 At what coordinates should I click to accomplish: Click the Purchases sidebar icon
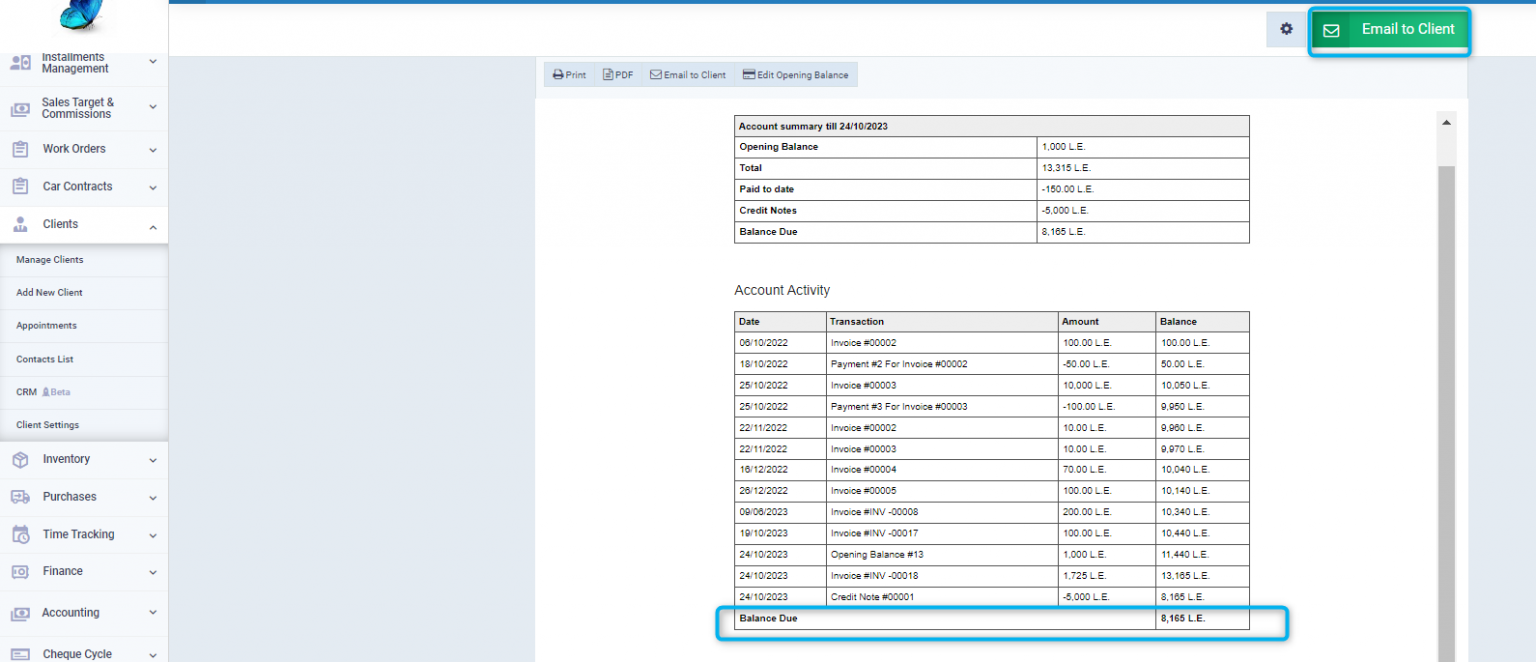tap(22, 497)
